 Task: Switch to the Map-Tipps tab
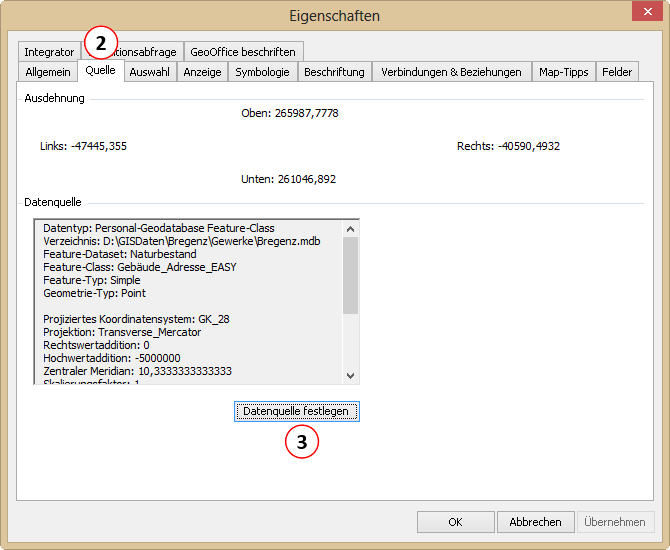tap(563, 72)
